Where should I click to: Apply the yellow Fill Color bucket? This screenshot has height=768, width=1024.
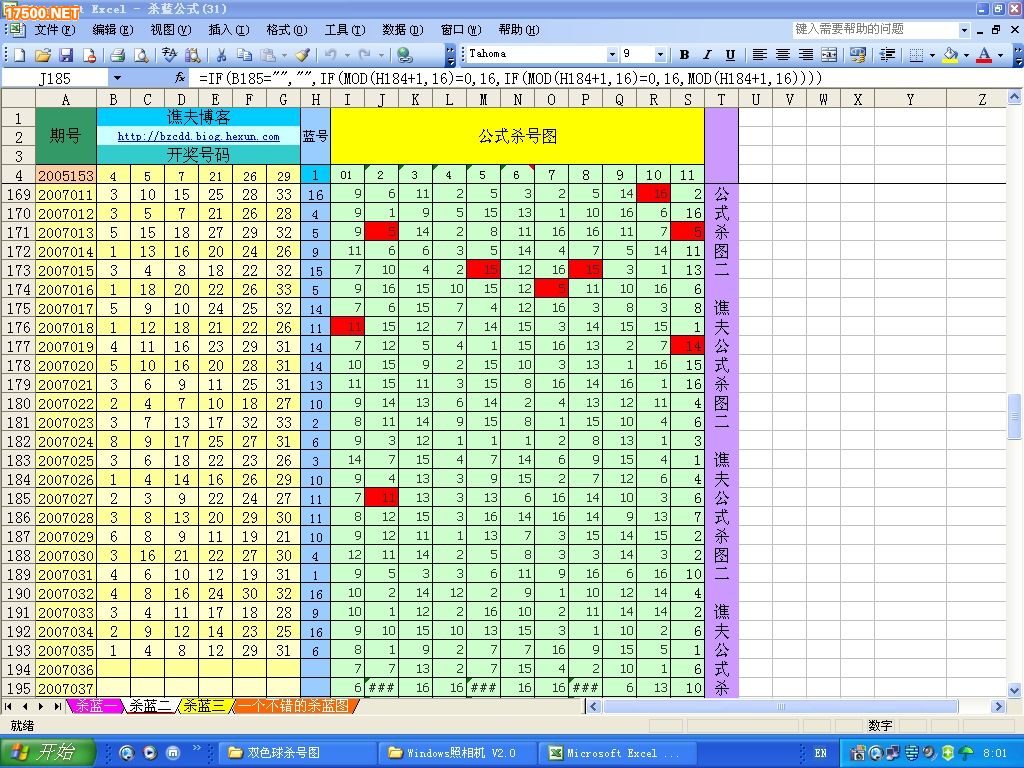point(950,55)
